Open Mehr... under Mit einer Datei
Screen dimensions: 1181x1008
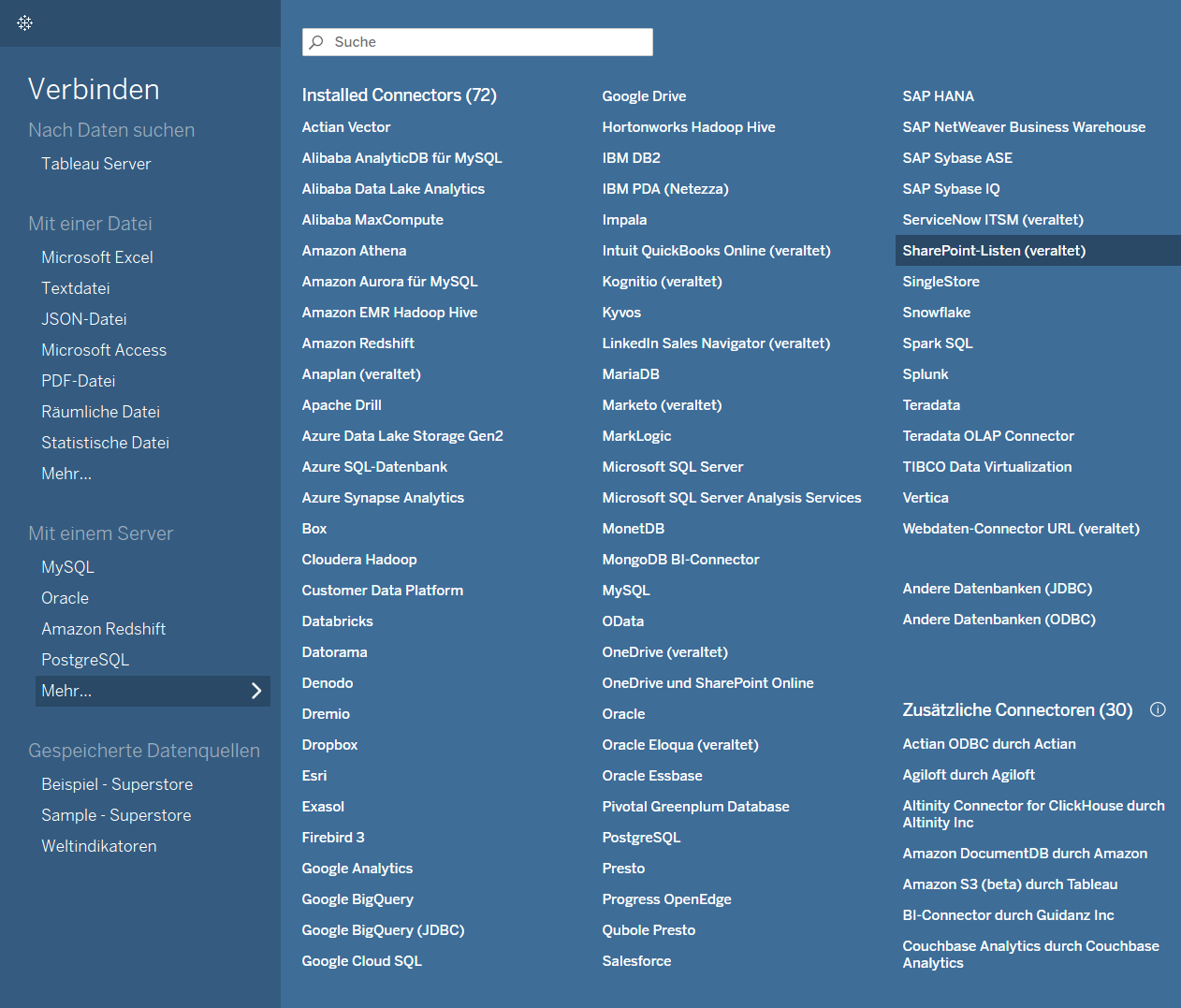(66, 474)
